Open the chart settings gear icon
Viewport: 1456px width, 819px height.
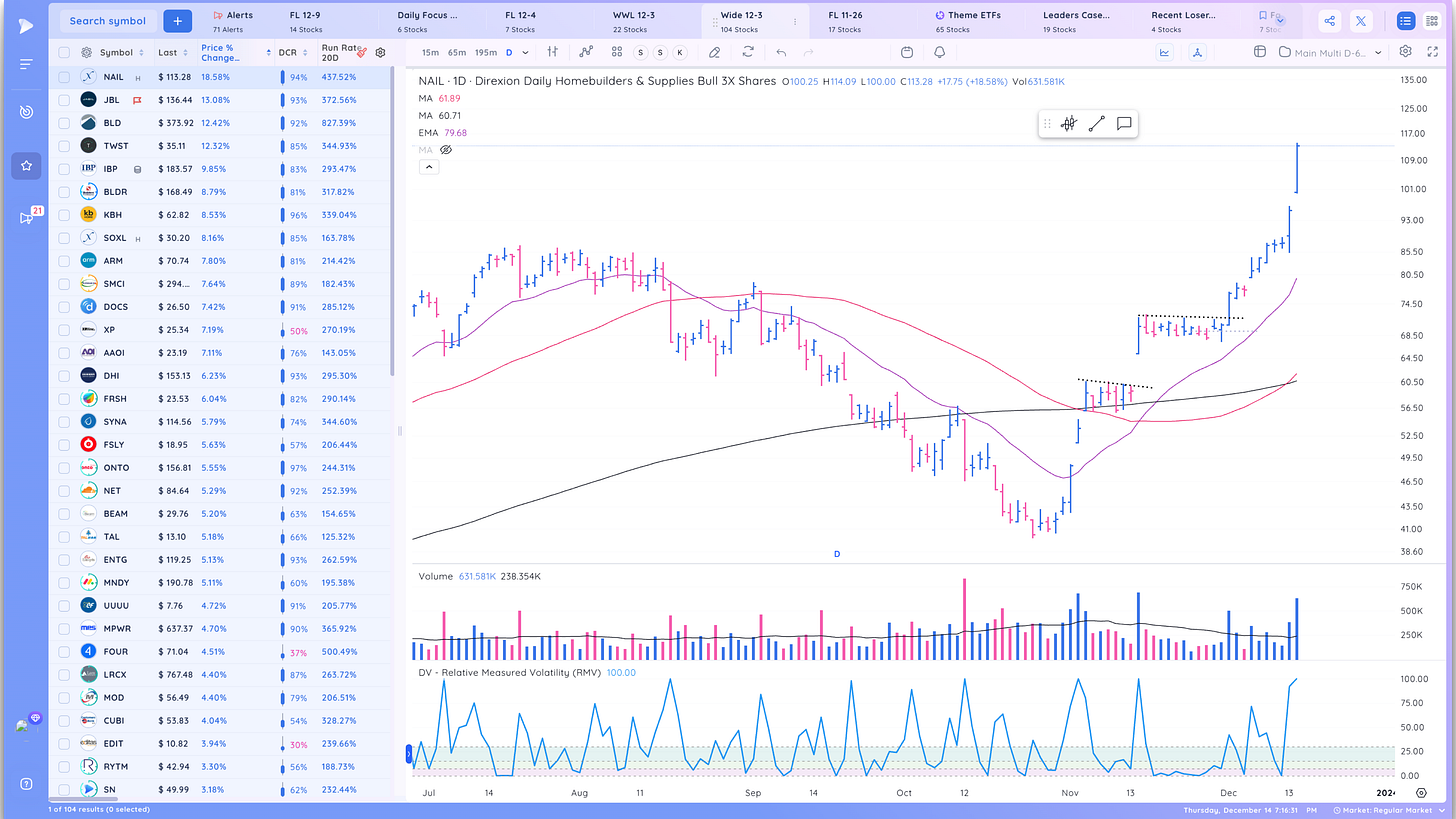coord(1406,52)
